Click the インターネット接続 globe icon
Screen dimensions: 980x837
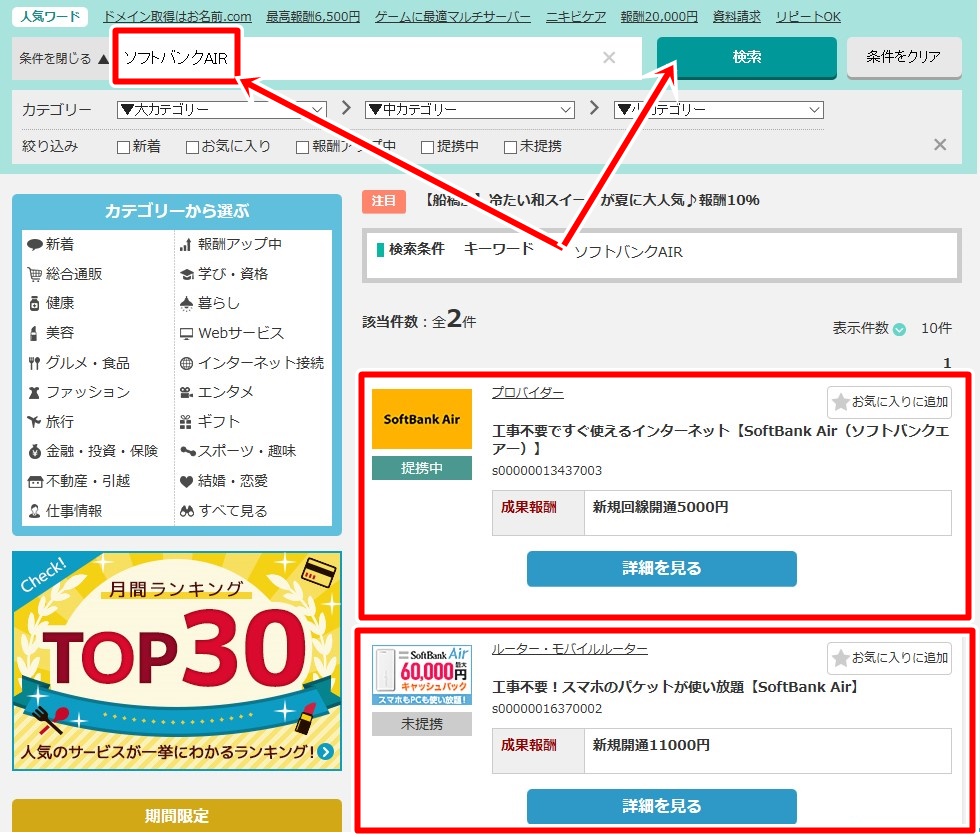coord(186,363)
